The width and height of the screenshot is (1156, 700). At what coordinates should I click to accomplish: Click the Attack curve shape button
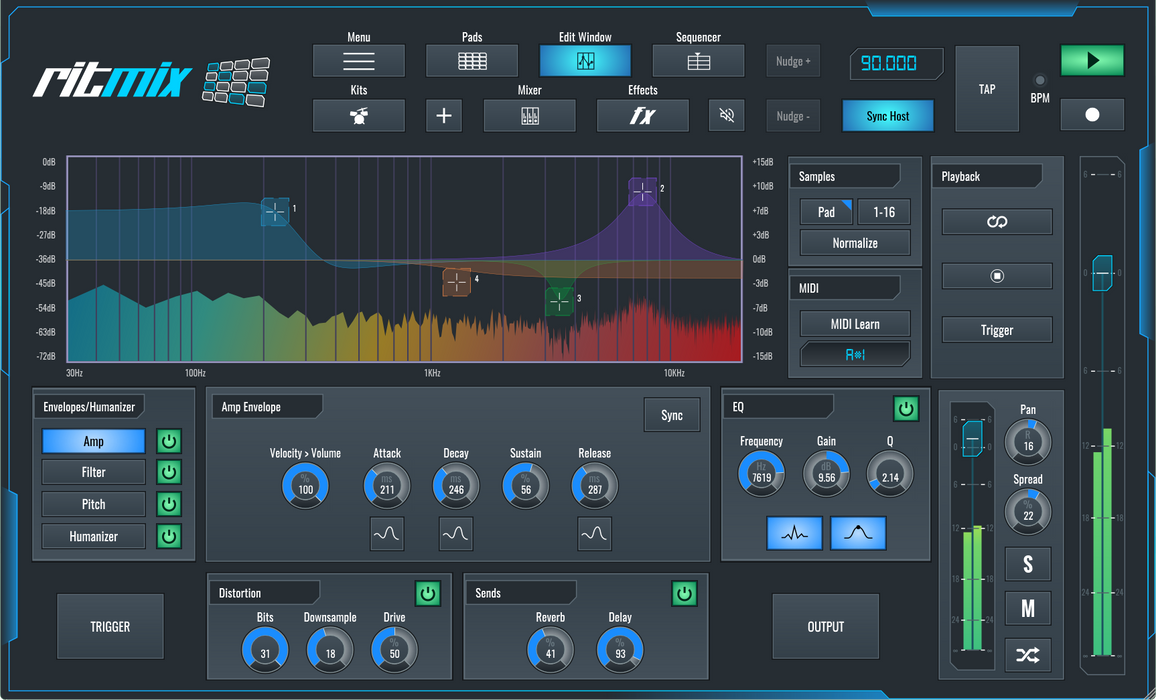click(387, 534)
